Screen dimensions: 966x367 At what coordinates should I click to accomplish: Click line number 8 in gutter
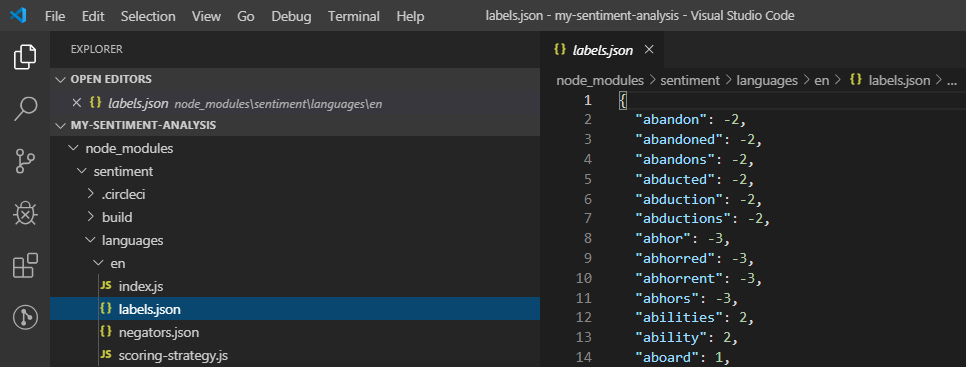(x=587, y=238)
